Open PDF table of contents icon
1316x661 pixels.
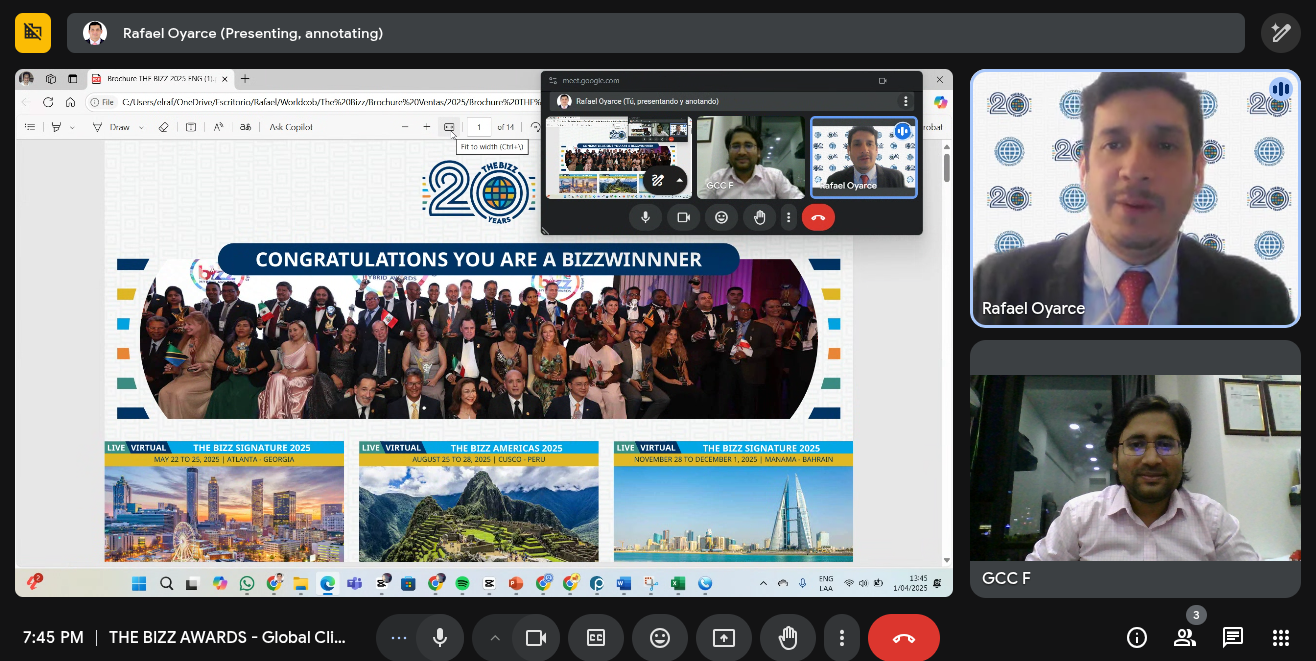coord(30,127)
